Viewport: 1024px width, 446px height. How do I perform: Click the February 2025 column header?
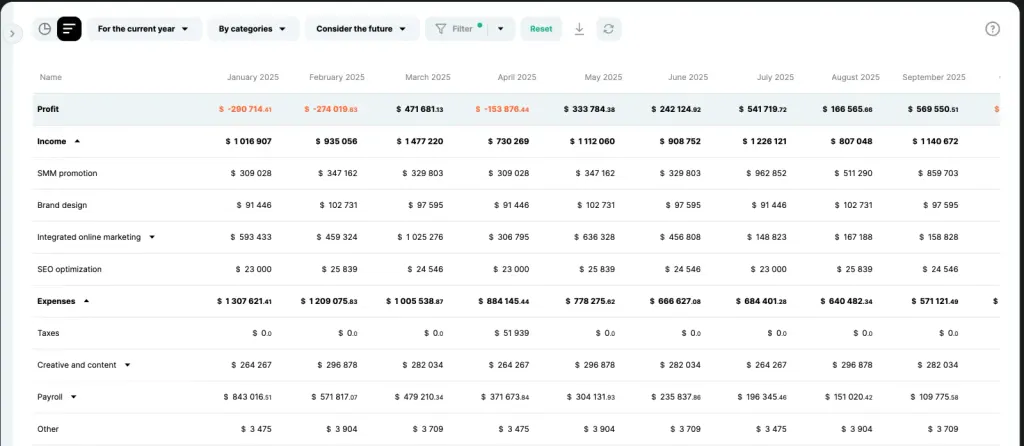337,77
